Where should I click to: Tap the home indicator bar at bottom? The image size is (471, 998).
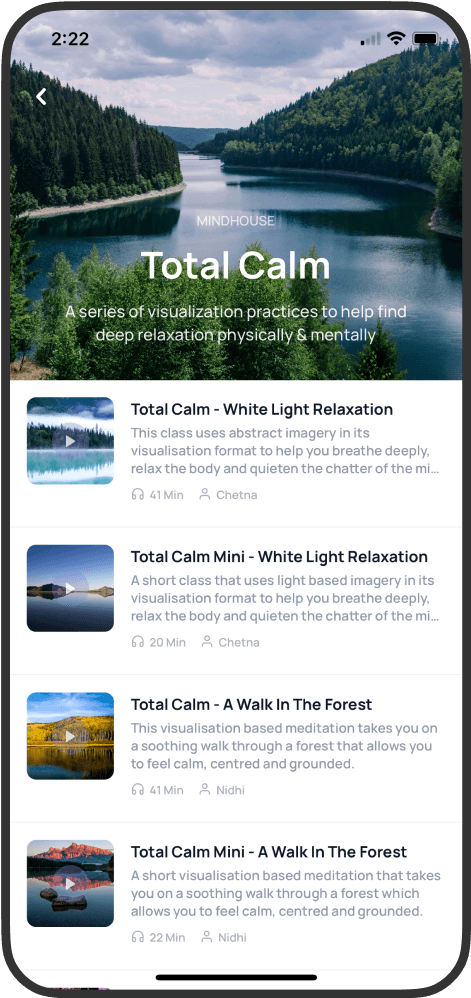point(236,977)
